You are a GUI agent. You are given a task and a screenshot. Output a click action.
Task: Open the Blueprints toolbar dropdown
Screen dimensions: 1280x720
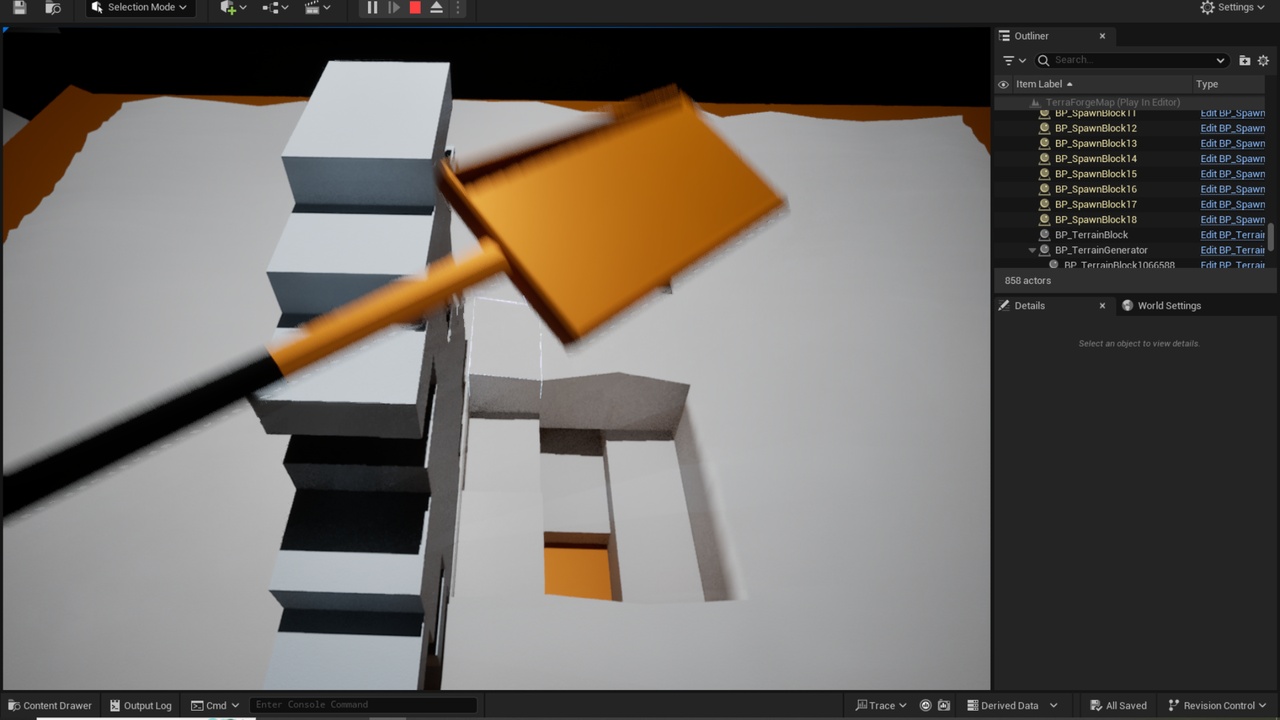(276, 7)
